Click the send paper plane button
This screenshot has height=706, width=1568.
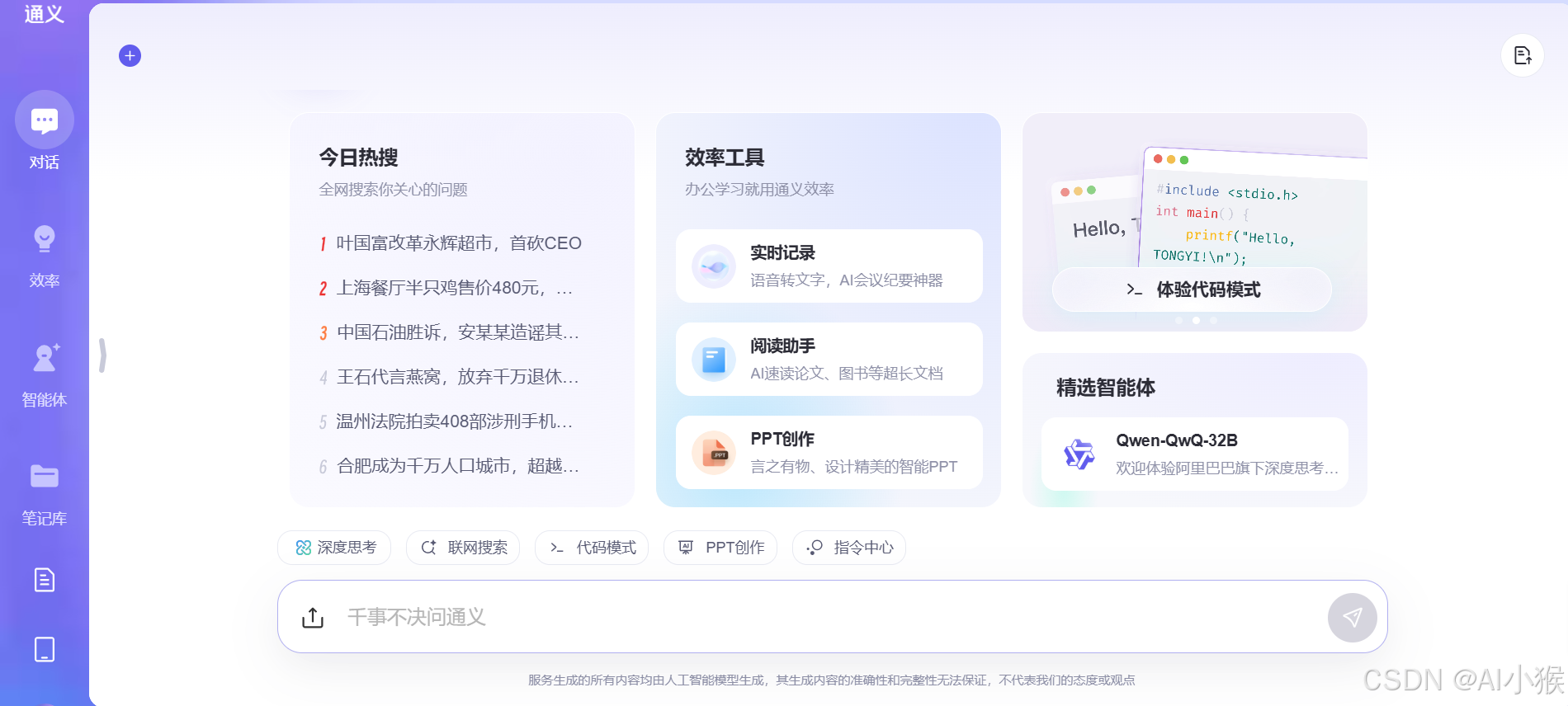[x=1352, y=617]
